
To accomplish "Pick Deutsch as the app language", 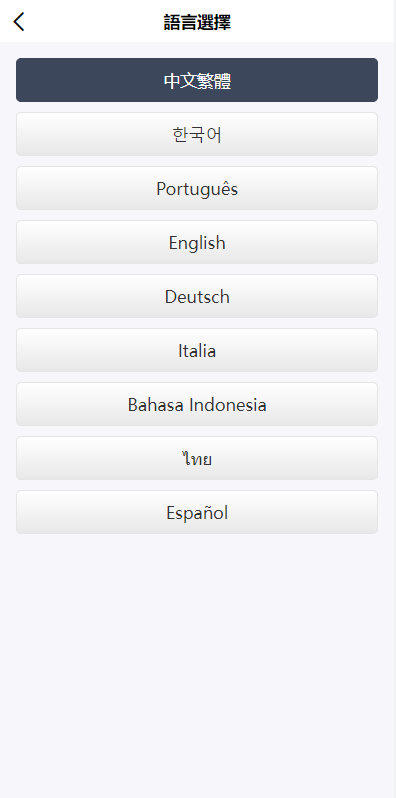I will 197,296.
